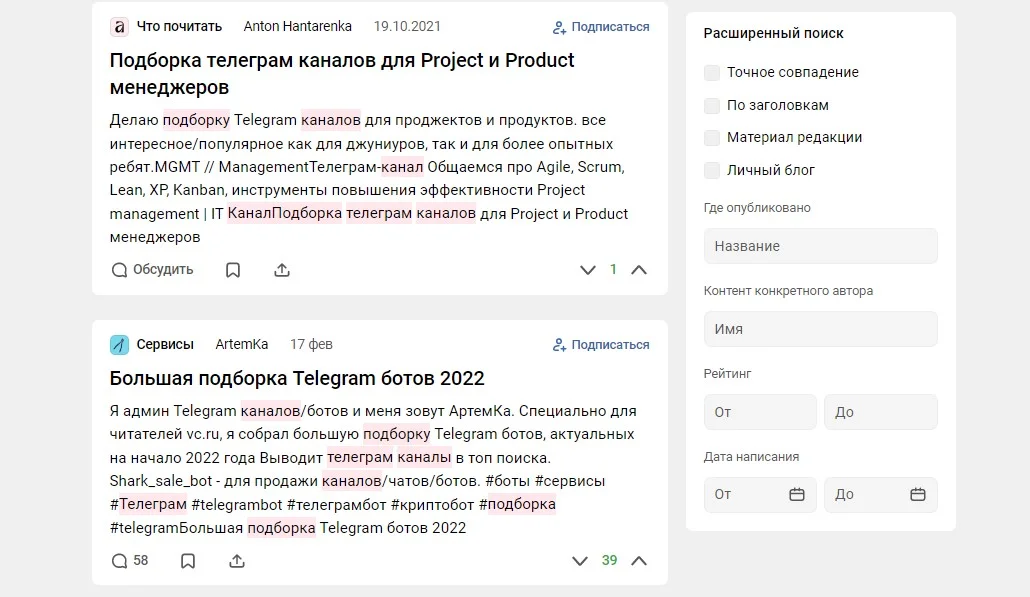Viewport: 1030px width, 597px height.
Task: Click 'Обсудить' under the first post
Action: (x=152, y=270)
